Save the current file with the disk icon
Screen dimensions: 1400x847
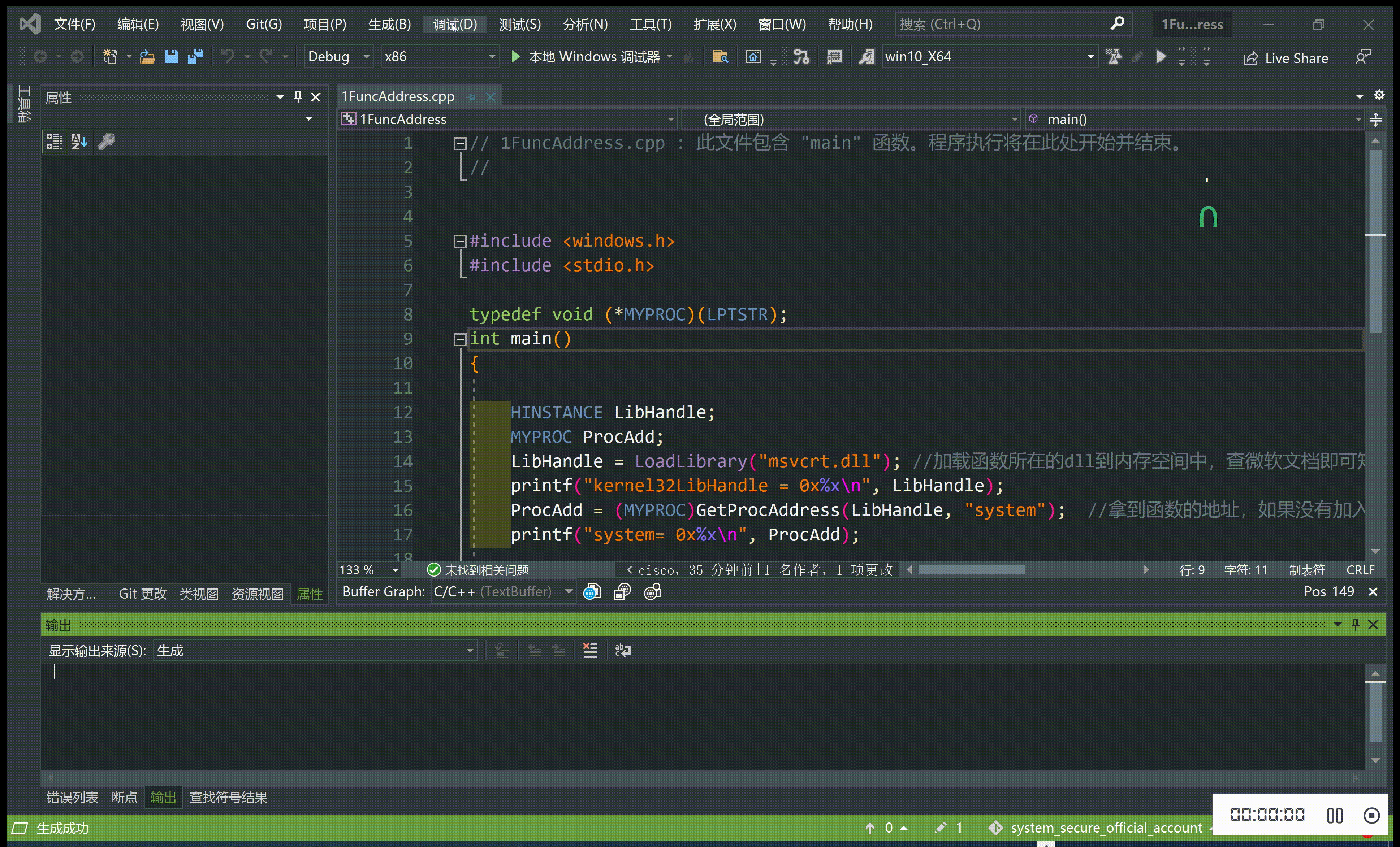click(171, 57)
